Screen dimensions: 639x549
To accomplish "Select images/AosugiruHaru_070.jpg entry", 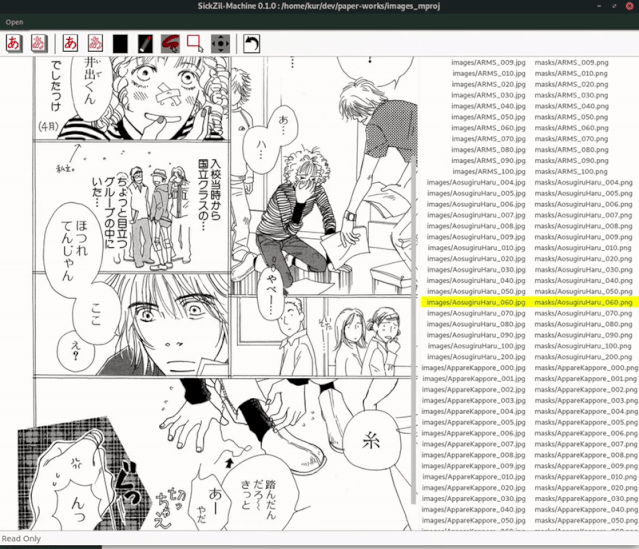I will point(476,313).
